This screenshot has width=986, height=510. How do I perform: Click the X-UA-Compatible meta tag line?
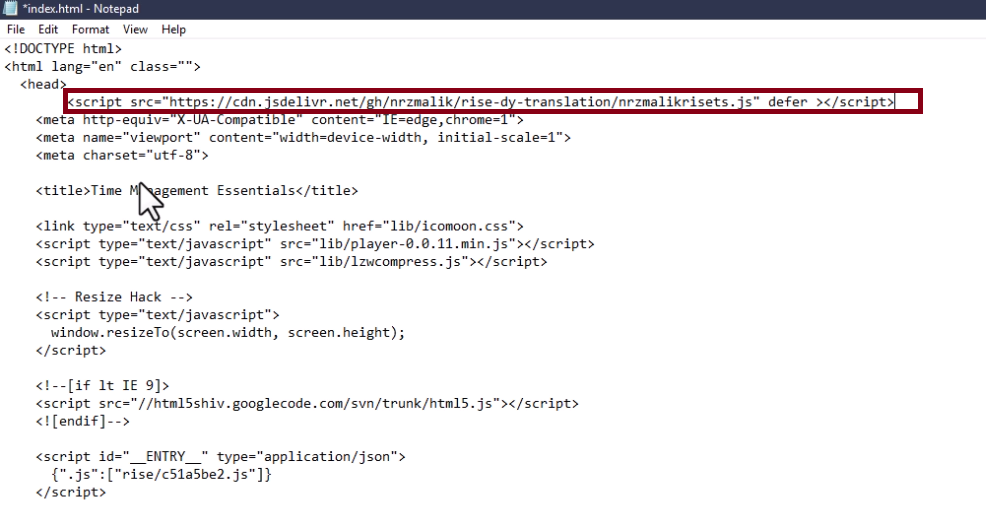[x=280, y=120]
